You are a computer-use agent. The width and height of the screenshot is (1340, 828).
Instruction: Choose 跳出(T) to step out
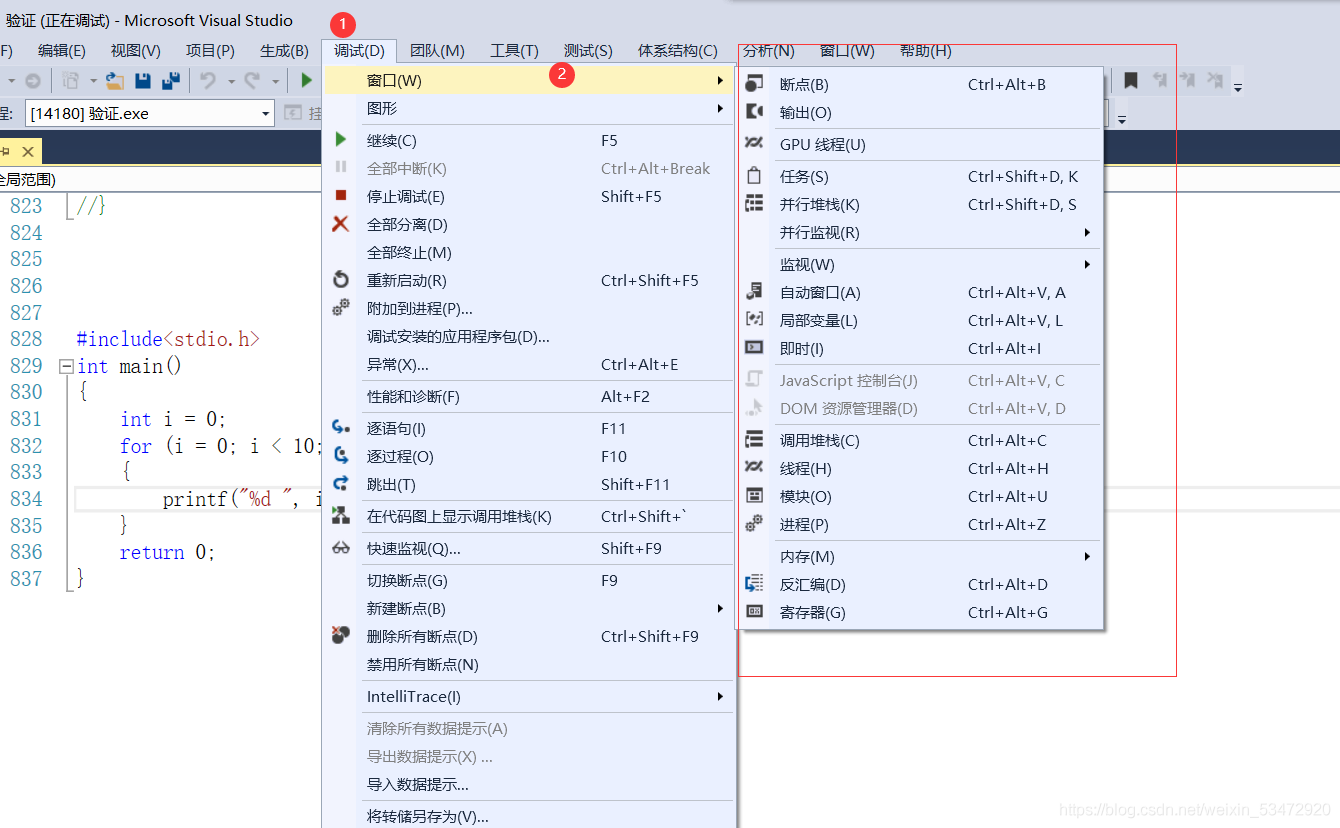[x=530, y=484]
